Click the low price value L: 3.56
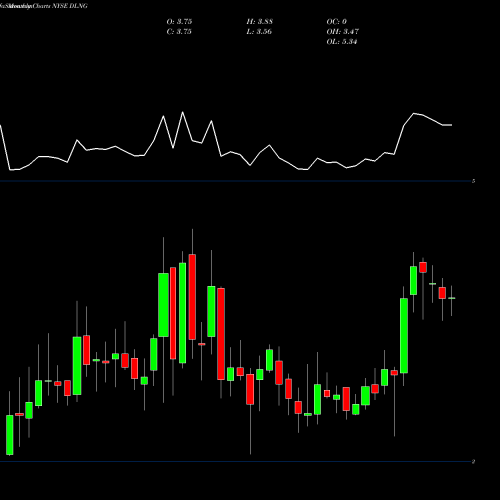This screenshot has width=500, height=500. [259, 32]
